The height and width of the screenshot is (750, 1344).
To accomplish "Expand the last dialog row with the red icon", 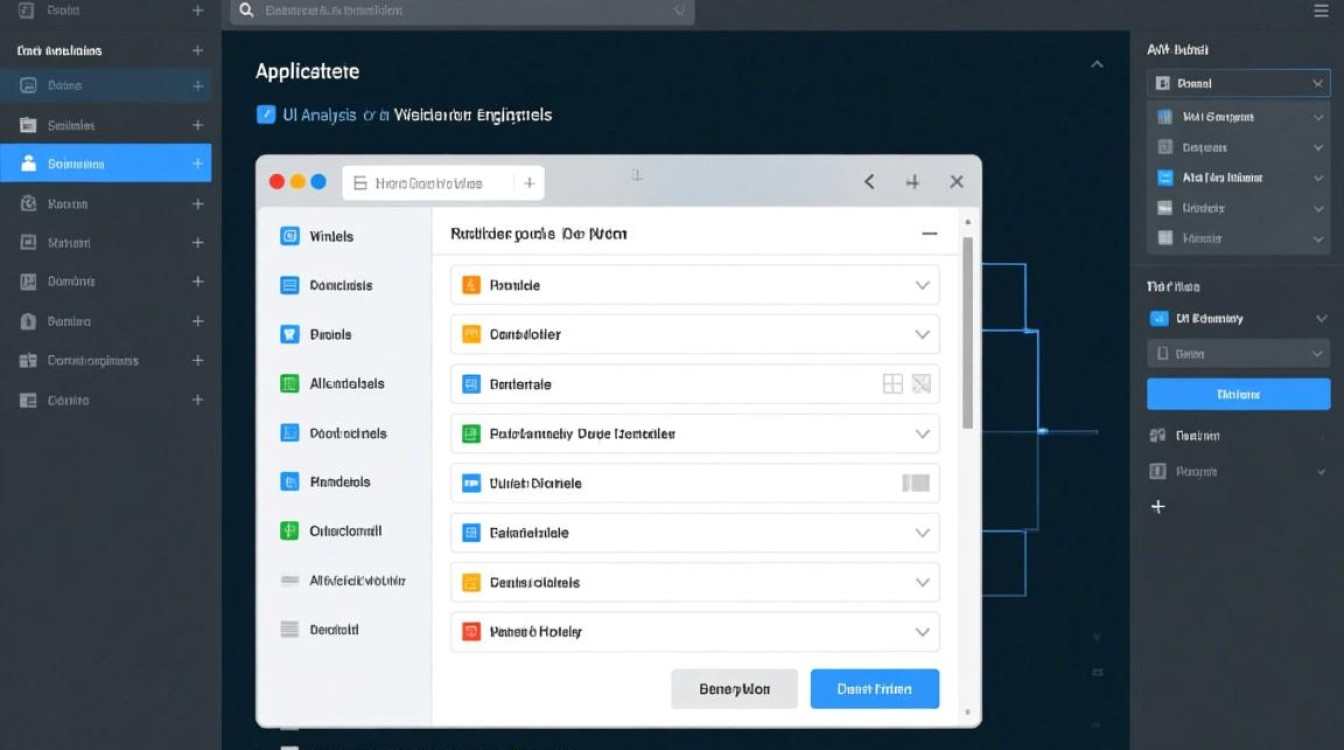I will tap(922, 632).
